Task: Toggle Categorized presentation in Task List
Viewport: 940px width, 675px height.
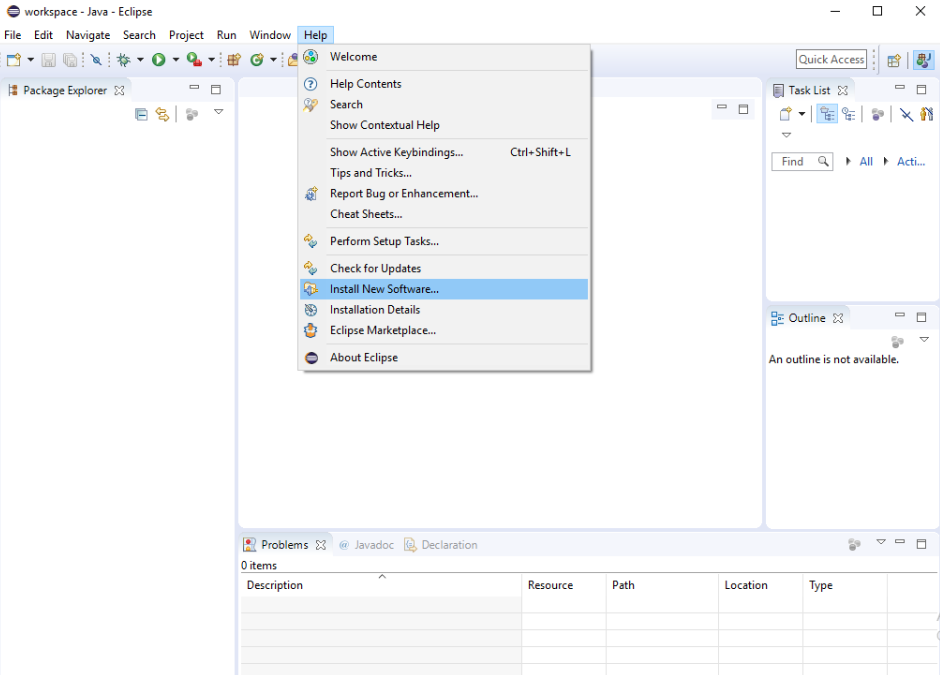Action: click(x=827, y=114)
